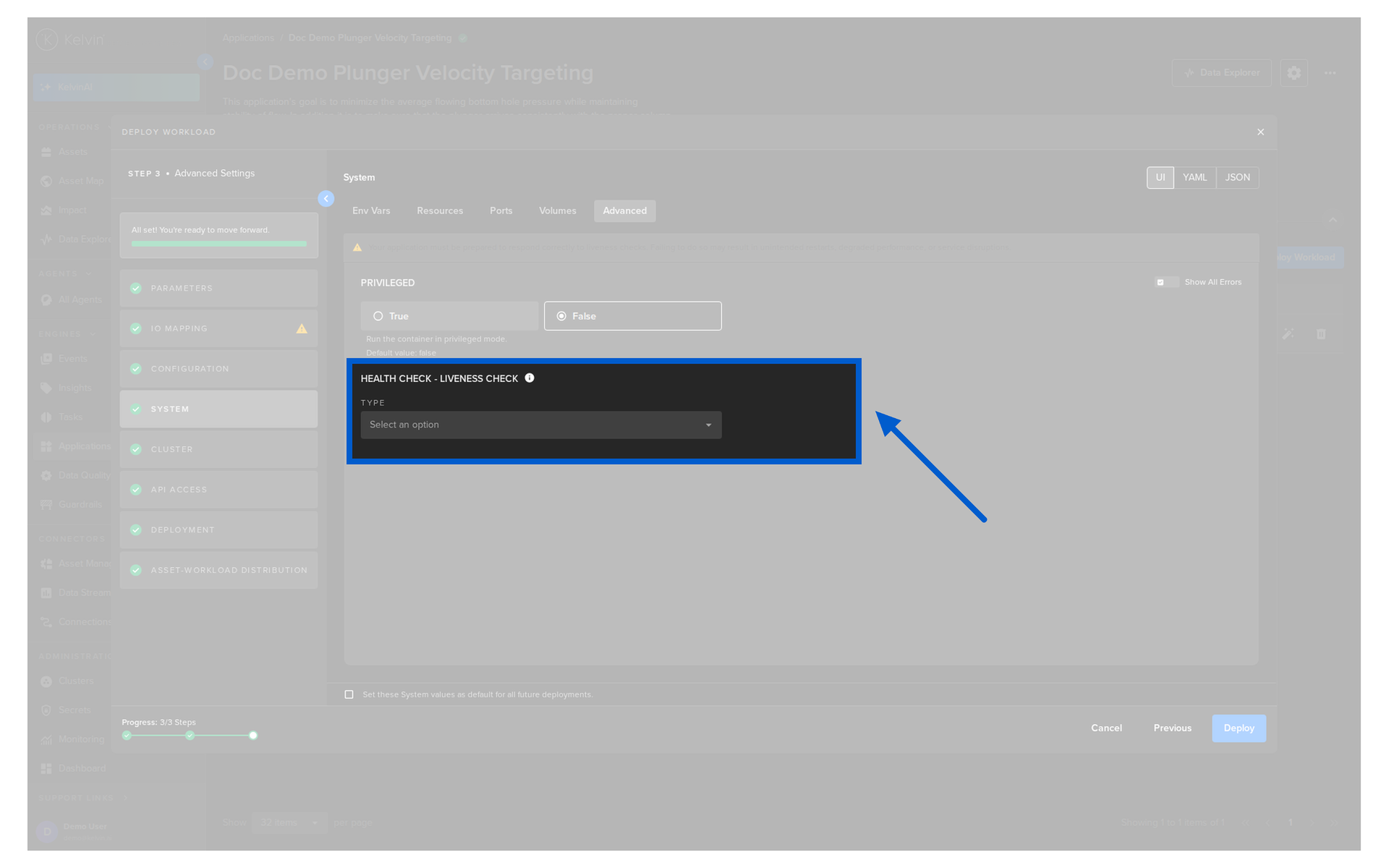This screenshot has height=868, width=1389.
Task: Click the Applications breadcrumb link
Action: (x=248, y=38)
